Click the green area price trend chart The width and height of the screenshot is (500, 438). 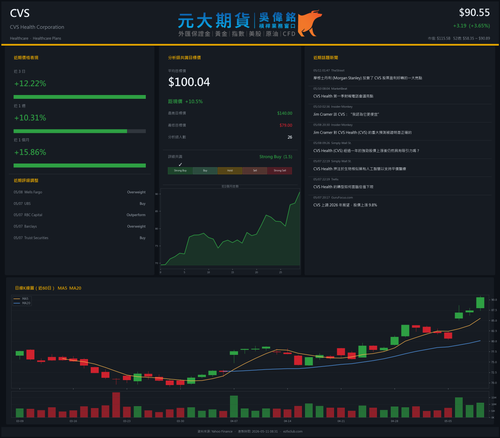(230, 230)
